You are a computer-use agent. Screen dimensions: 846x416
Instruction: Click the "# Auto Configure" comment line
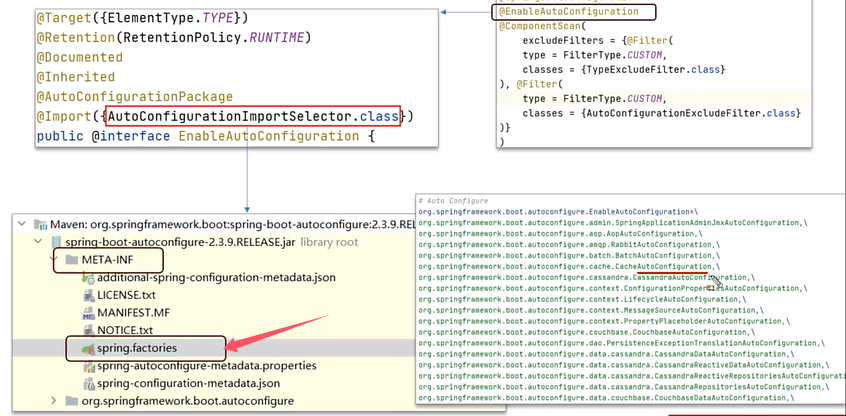[x=453, y=201]
